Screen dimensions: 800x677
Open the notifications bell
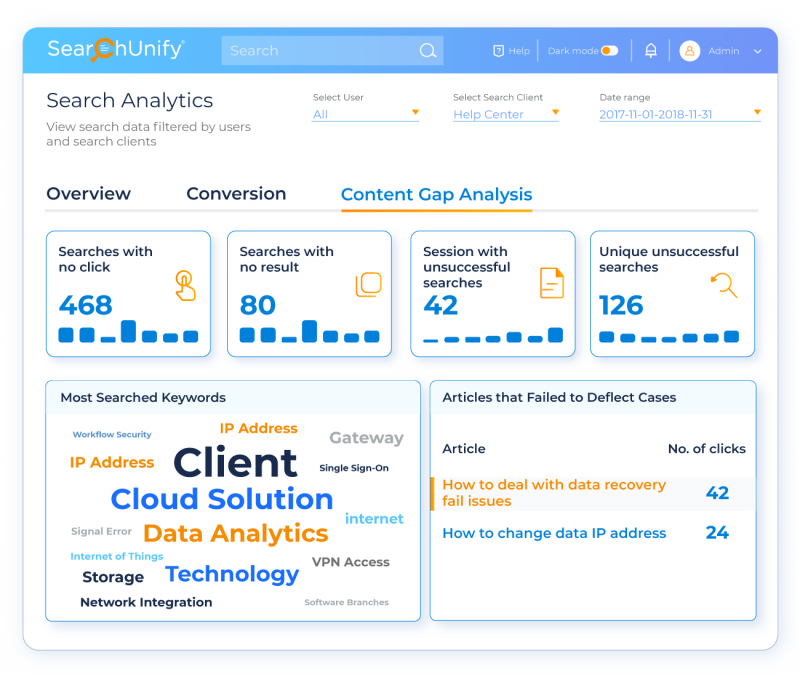tap(651, 51)
